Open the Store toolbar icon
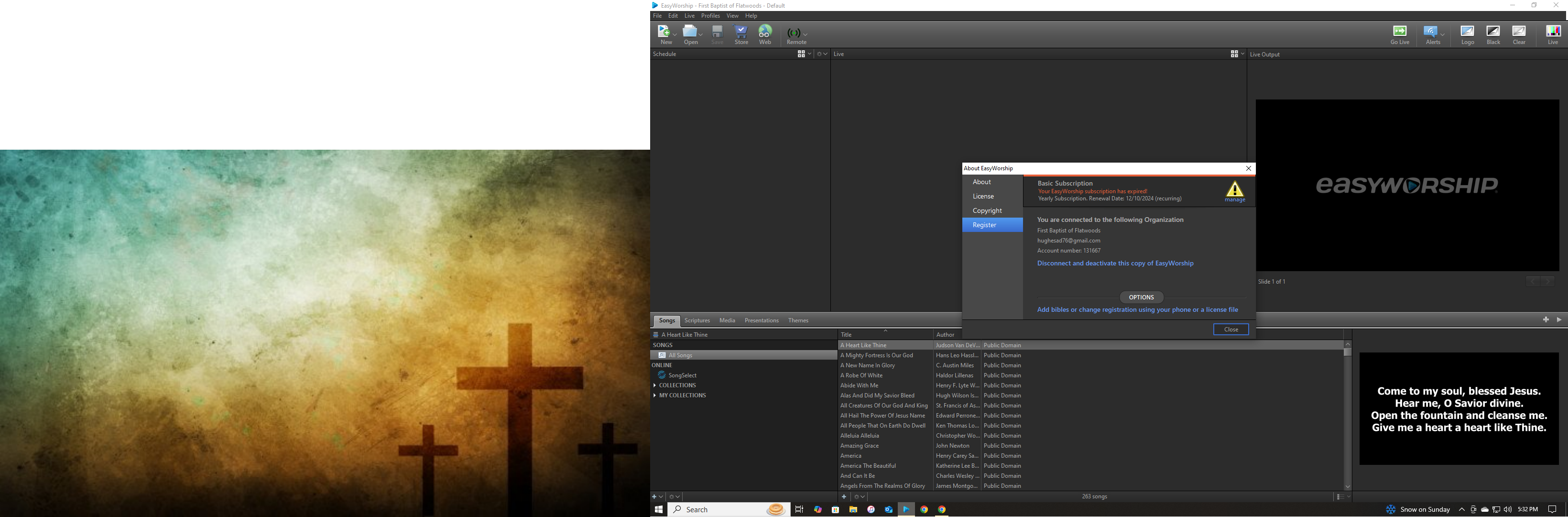The image size is (1568, 517). pos(741,33)
